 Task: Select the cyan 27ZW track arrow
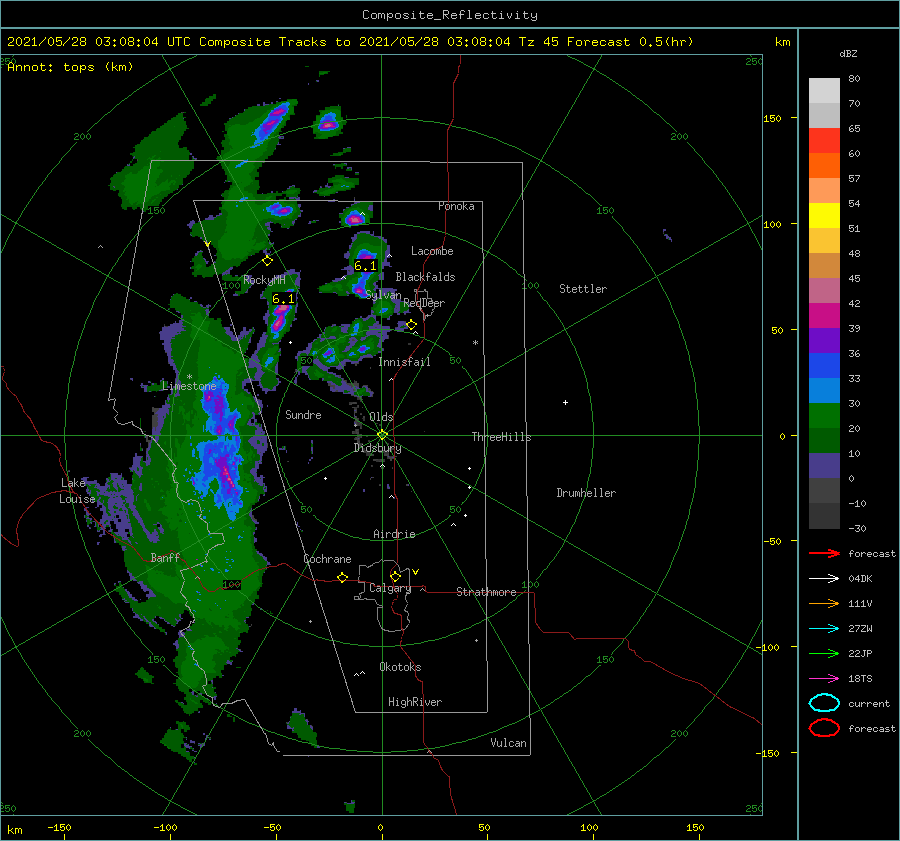pyautogui.click(x=824, y=629)
